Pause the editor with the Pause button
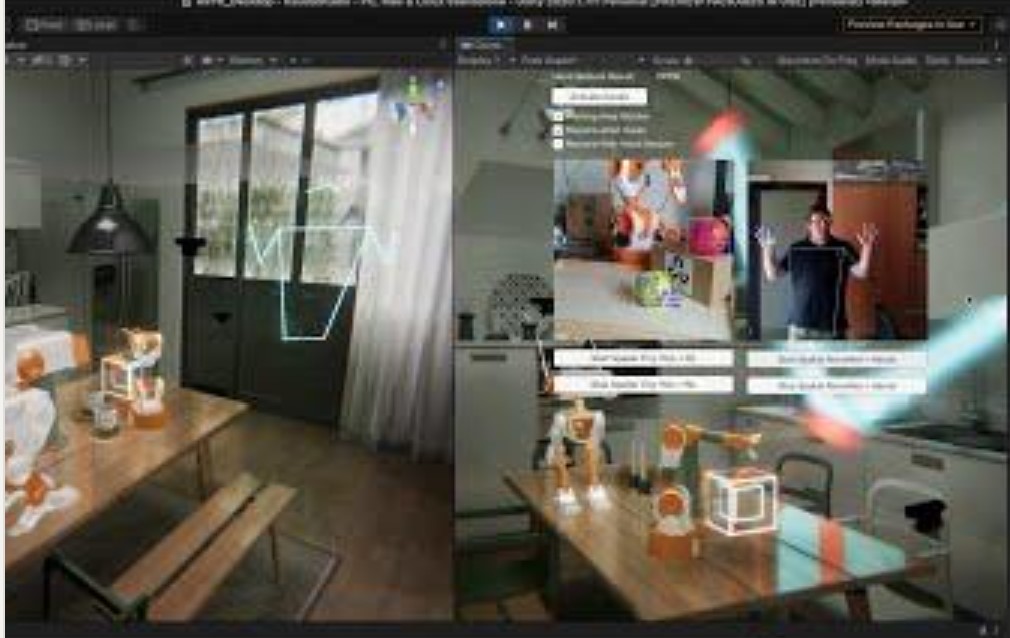Image resolution: width=1010 pixels, height=638 pixels. (527, 25)
